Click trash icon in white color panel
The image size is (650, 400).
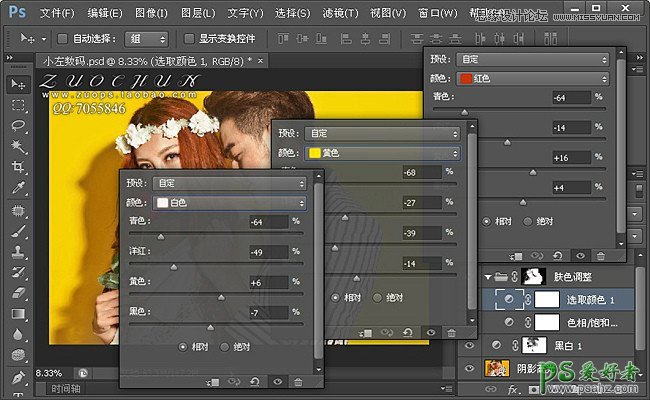click(297, 381)
